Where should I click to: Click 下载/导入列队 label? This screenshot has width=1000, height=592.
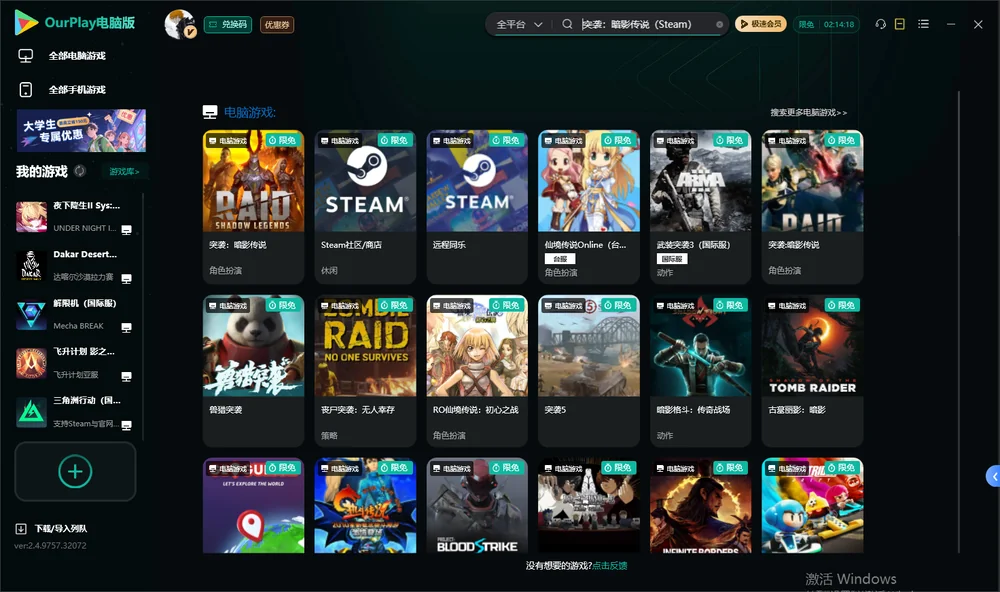pyautogui.click(x=61, y=528)
